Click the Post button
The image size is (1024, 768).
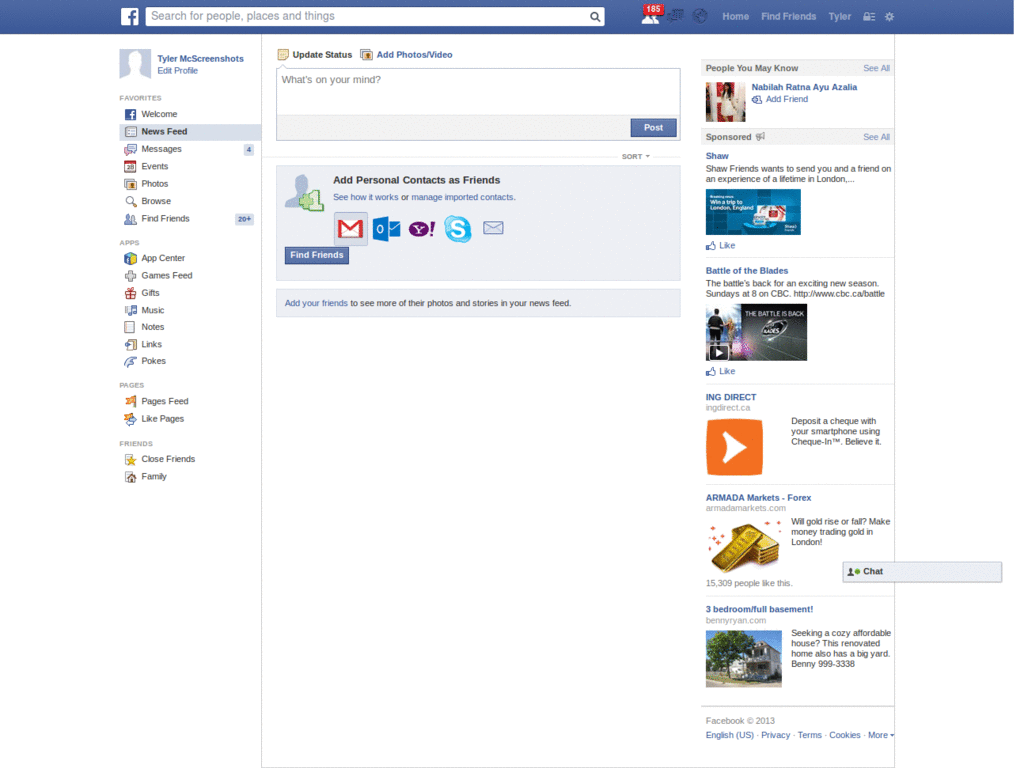tap(653, 127)
